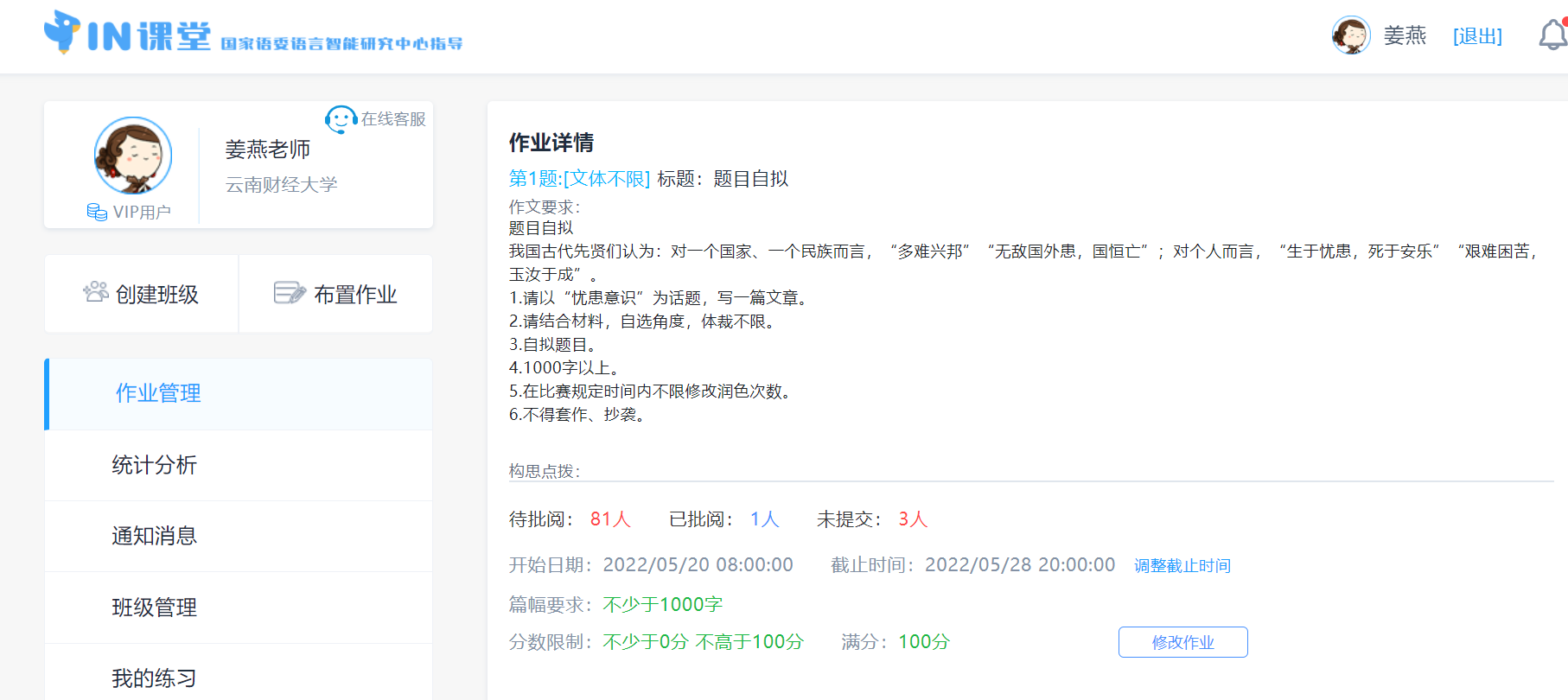Open the notification bell icon
1568x700 pixels.
pos(1552,35)
